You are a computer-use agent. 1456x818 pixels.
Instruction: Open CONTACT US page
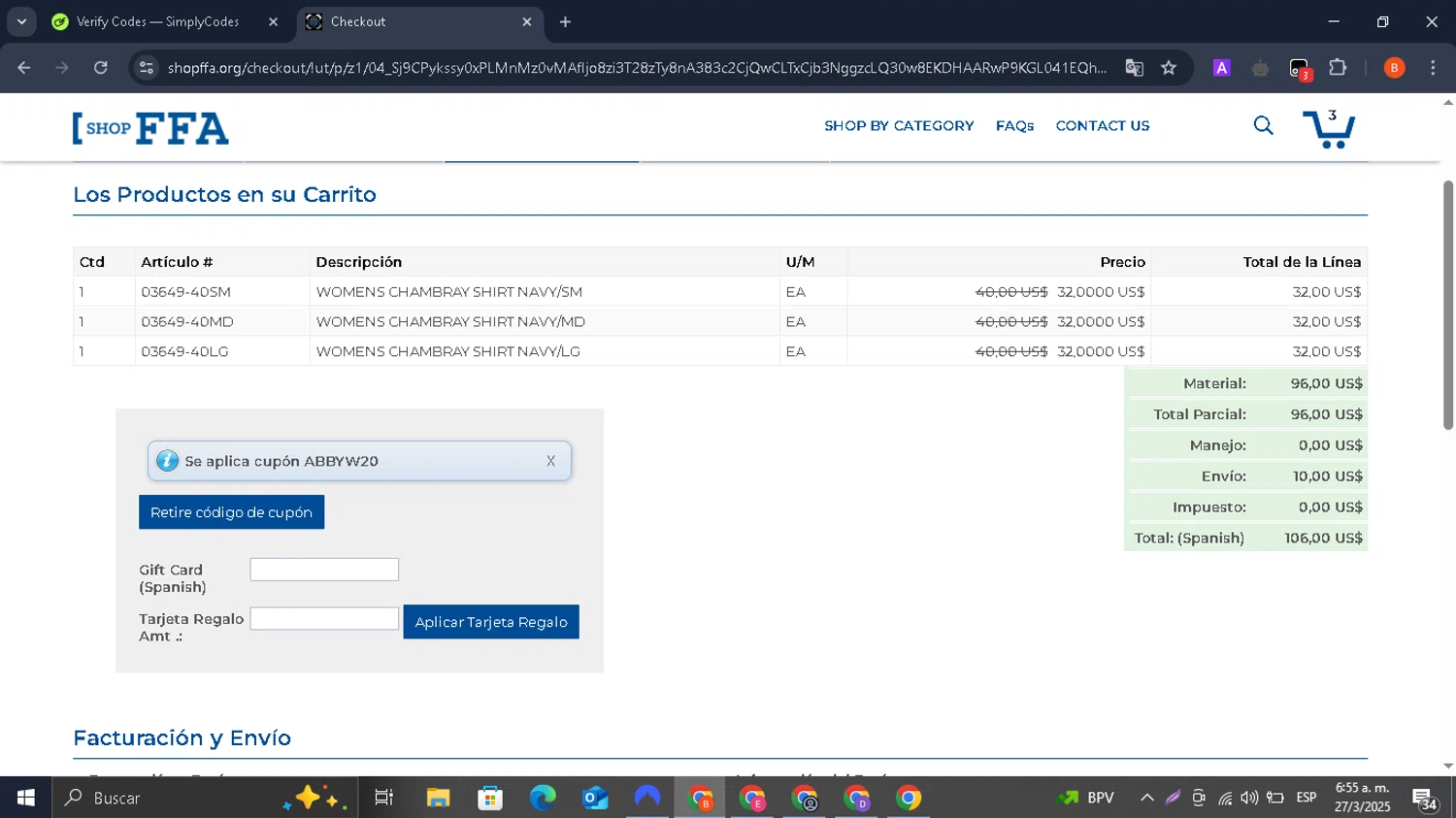point(1103,126)
